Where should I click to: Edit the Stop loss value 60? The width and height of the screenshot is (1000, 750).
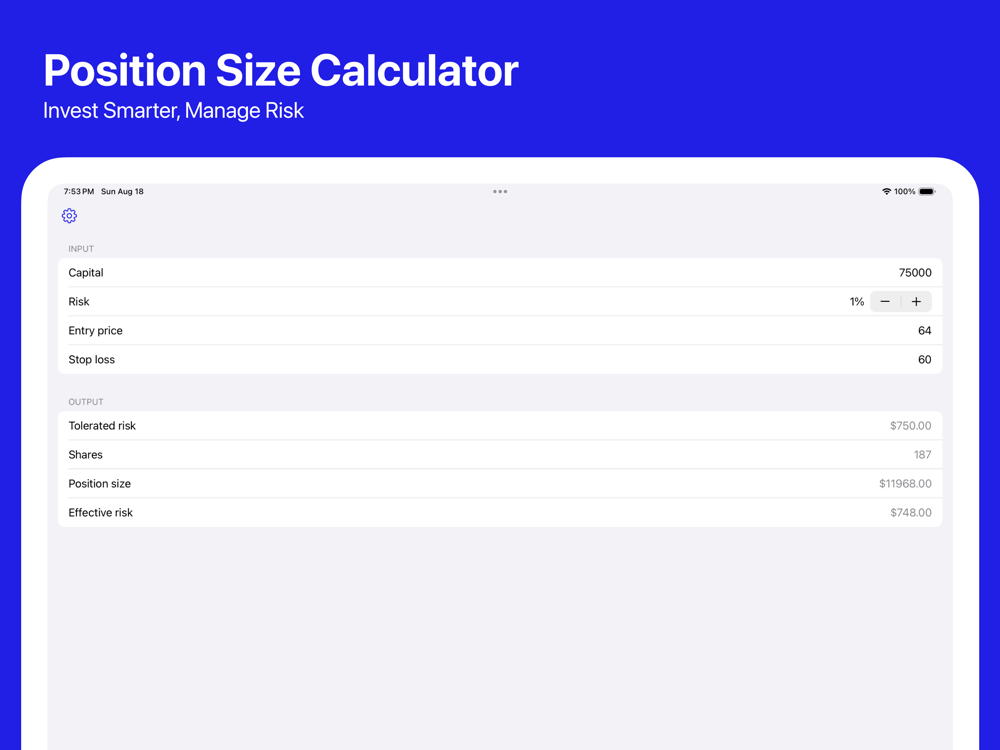pos(924,359)
